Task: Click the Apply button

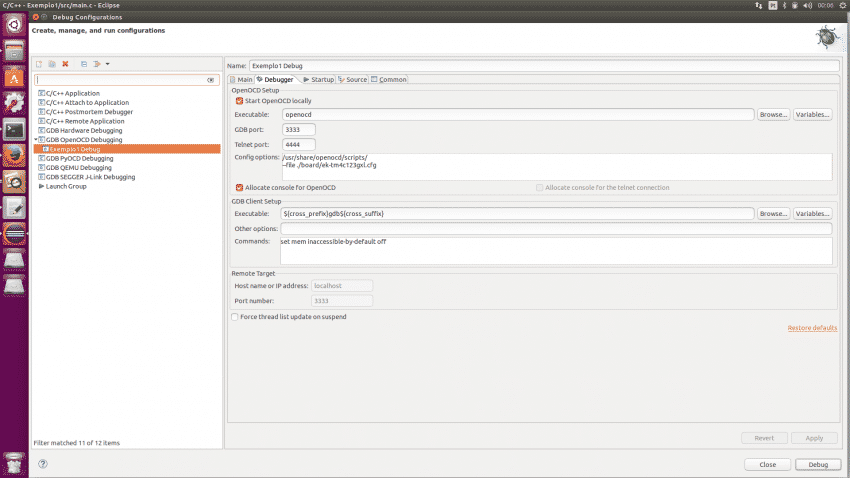Action: [814, 438]
